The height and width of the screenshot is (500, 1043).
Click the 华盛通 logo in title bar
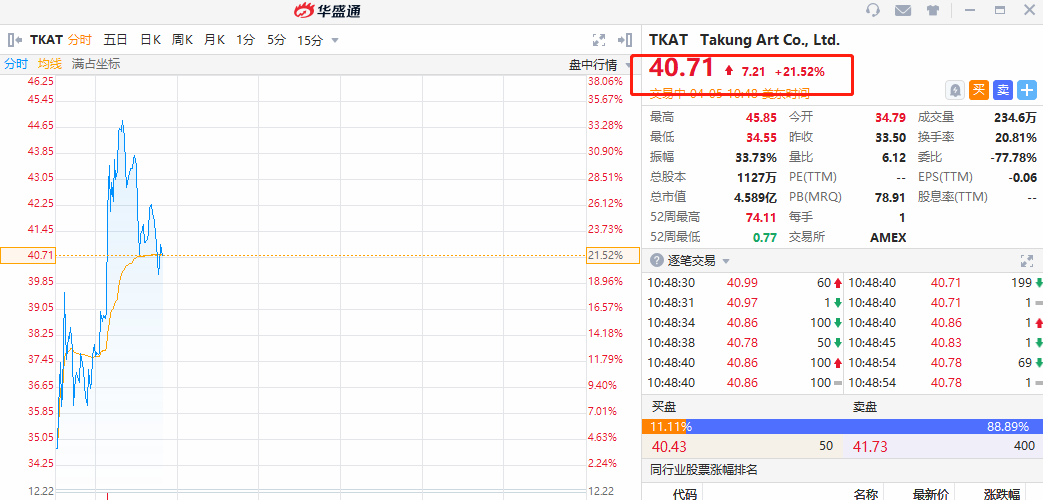(327, 11)
